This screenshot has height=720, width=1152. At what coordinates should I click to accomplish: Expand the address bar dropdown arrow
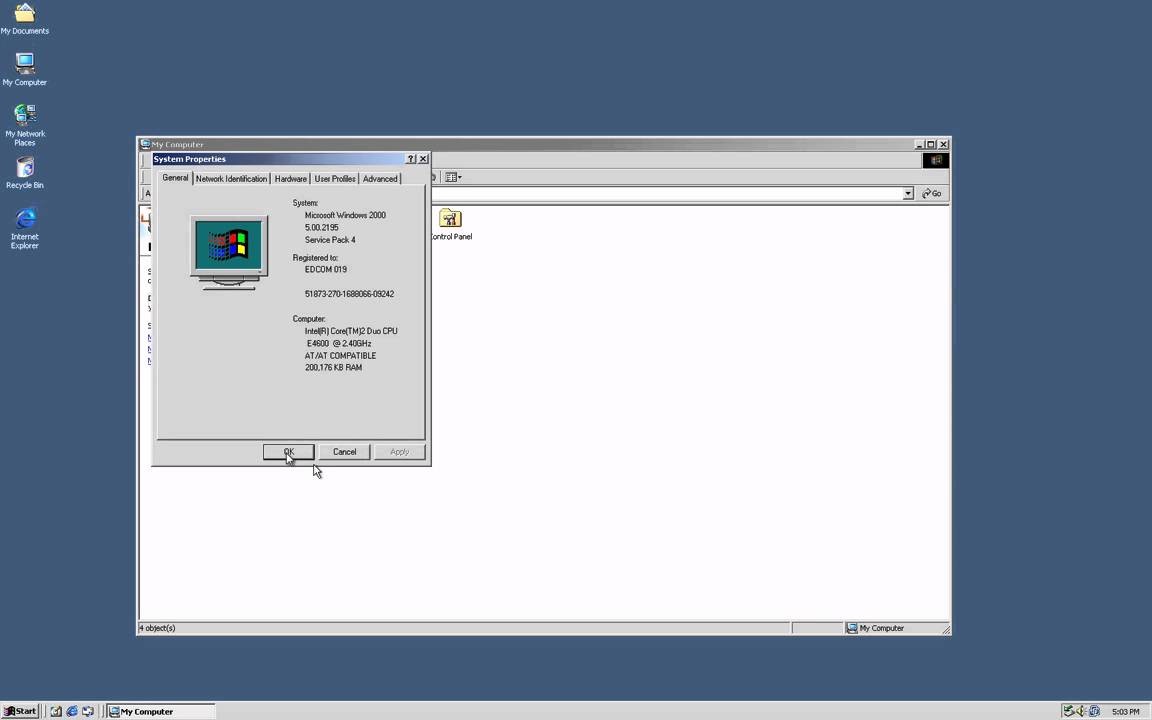(908, 193)
